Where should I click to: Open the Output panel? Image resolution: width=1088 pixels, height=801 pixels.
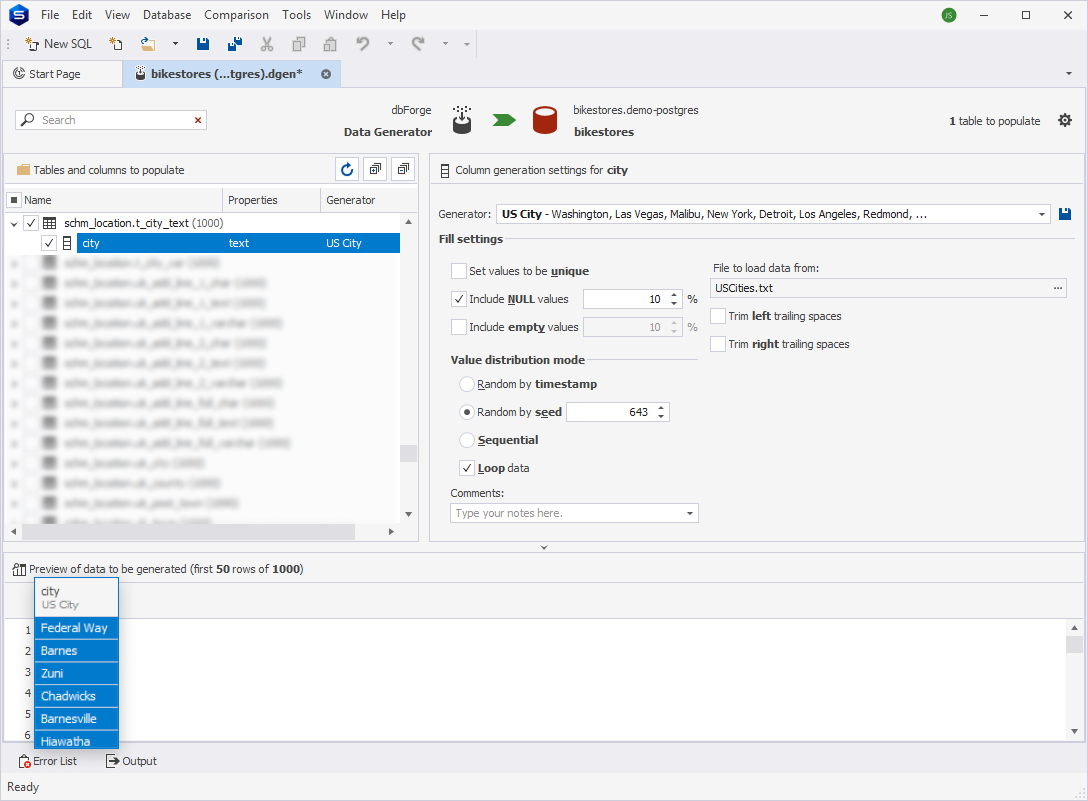coord(131,761)
